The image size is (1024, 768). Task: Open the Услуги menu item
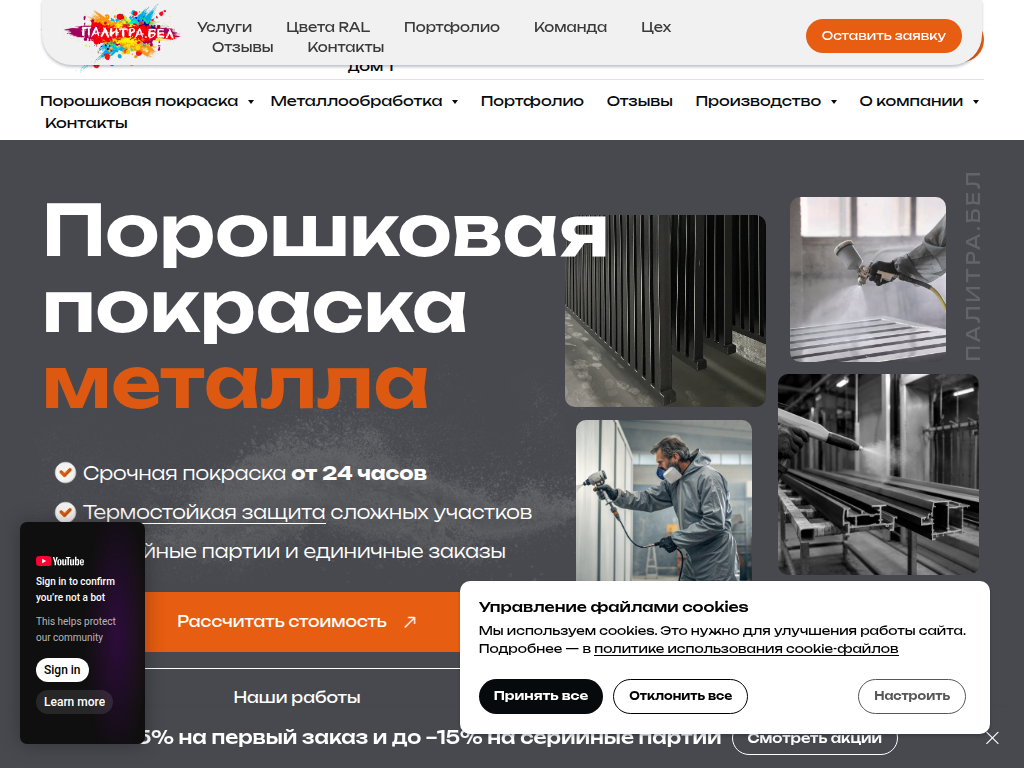pyautogui.click(x=224, y=27)
